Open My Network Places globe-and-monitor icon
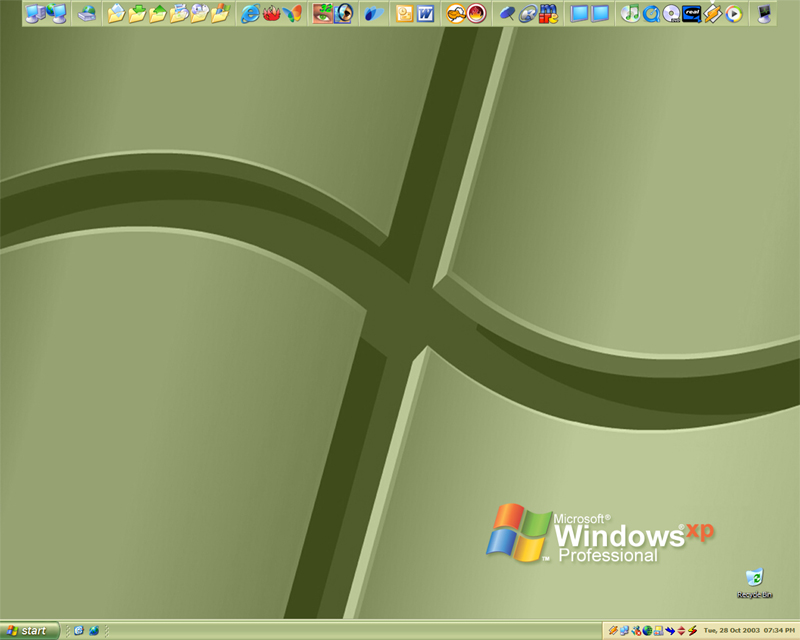This screenshot has height=640, width=800. click(x=57, y=13)
